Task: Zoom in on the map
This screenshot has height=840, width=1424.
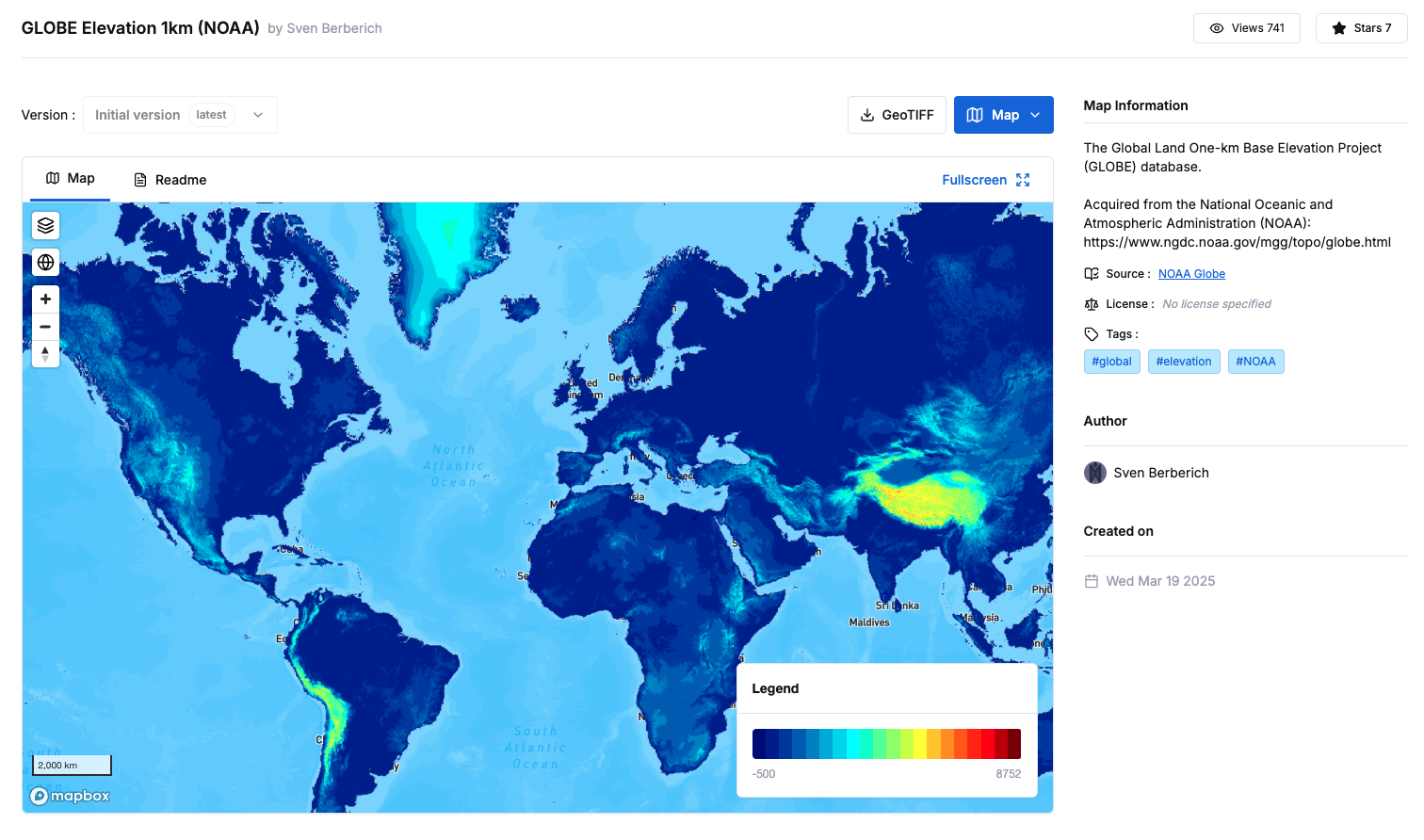Action: [45, 299]
